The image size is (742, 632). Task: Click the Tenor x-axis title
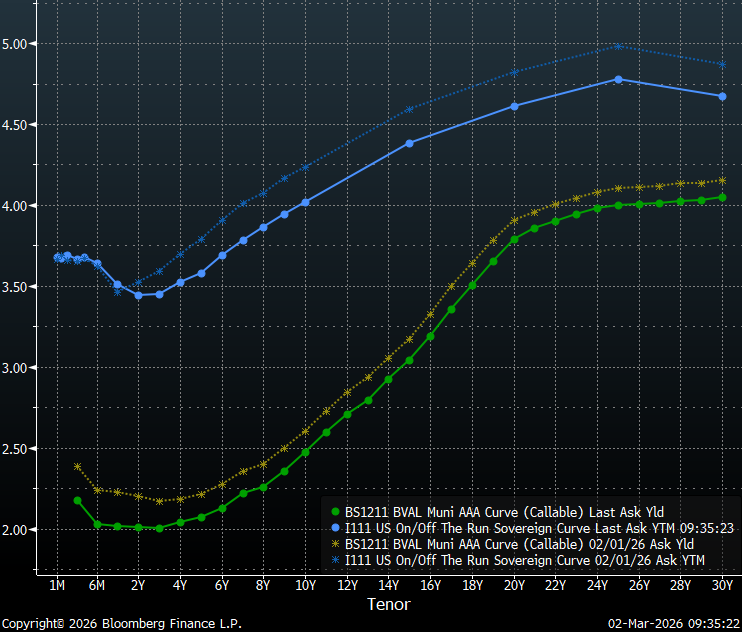click(x=388, y=604)
